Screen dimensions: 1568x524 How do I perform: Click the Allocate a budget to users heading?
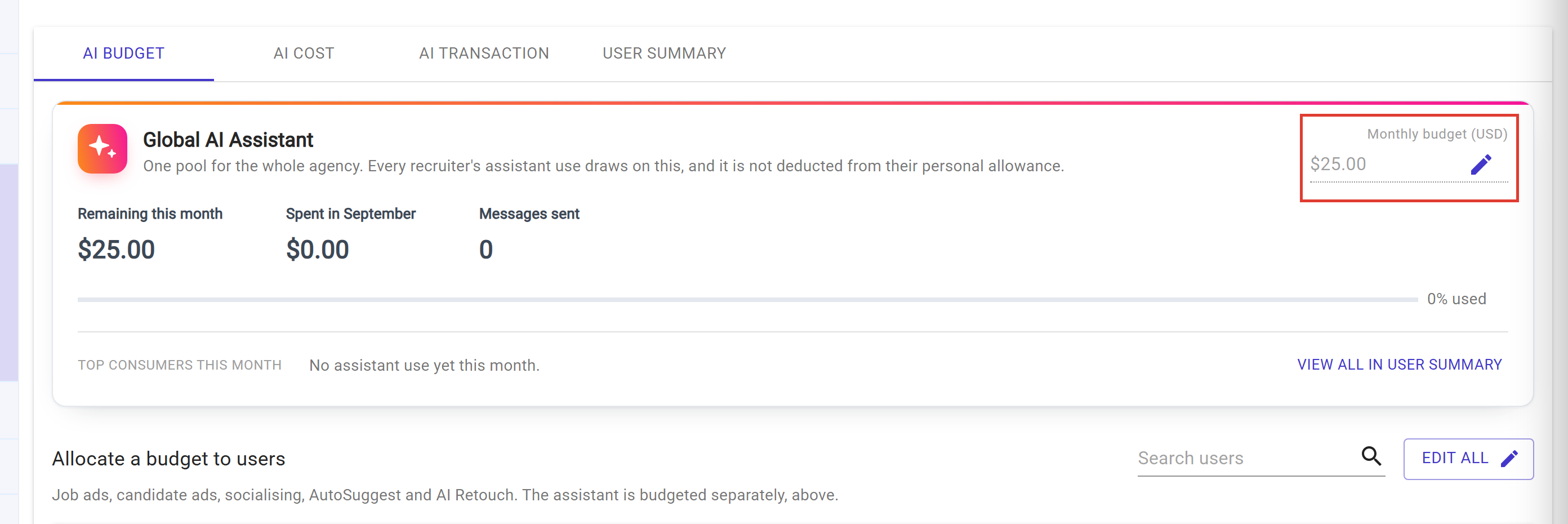pyautogui.click(x=168, y=459)
